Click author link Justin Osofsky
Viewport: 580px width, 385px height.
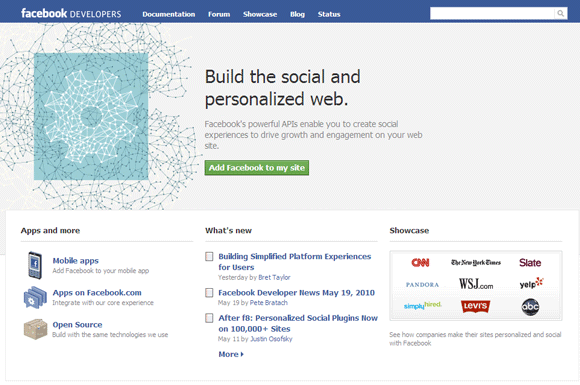(271, 339)
